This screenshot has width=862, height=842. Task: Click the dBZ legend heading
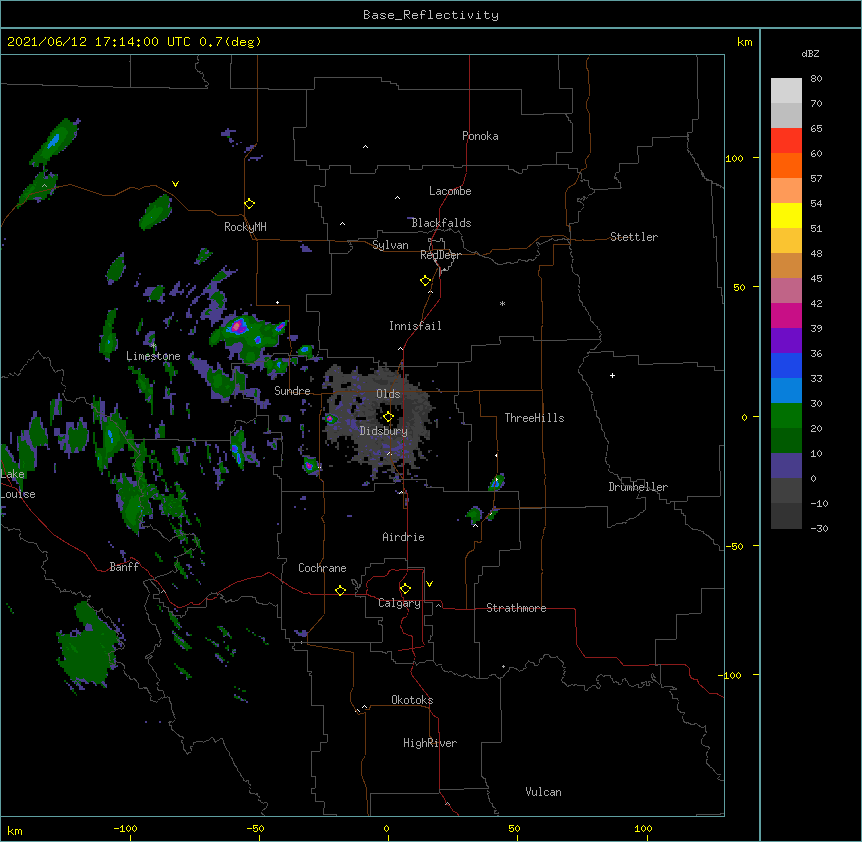pyautogui.click(x=810, y=53)
